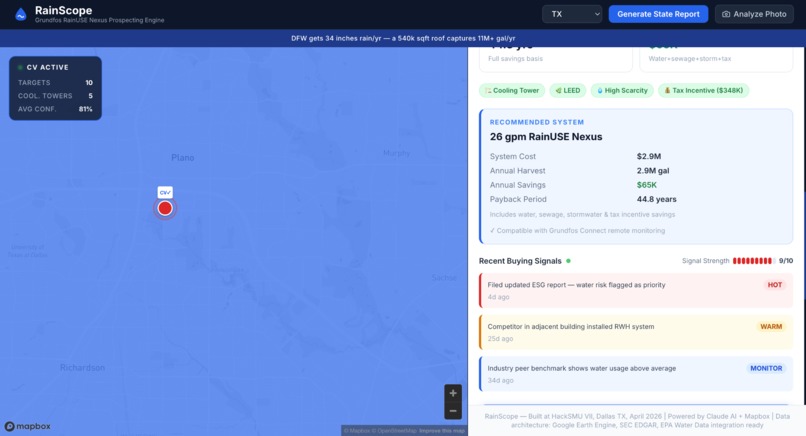Zoom out the map with minus button
806x436 pixels.
click(453, 411)
